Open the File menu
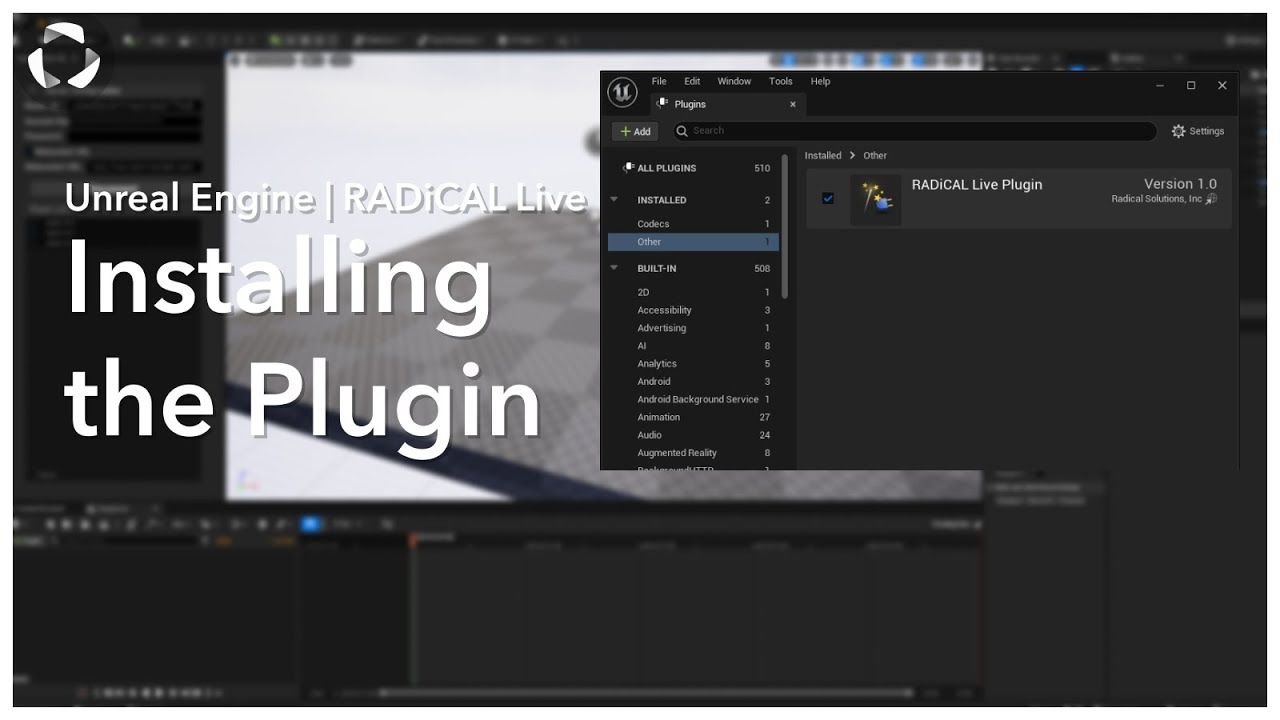The image size is (1280, 720). [x=659, y=81]
